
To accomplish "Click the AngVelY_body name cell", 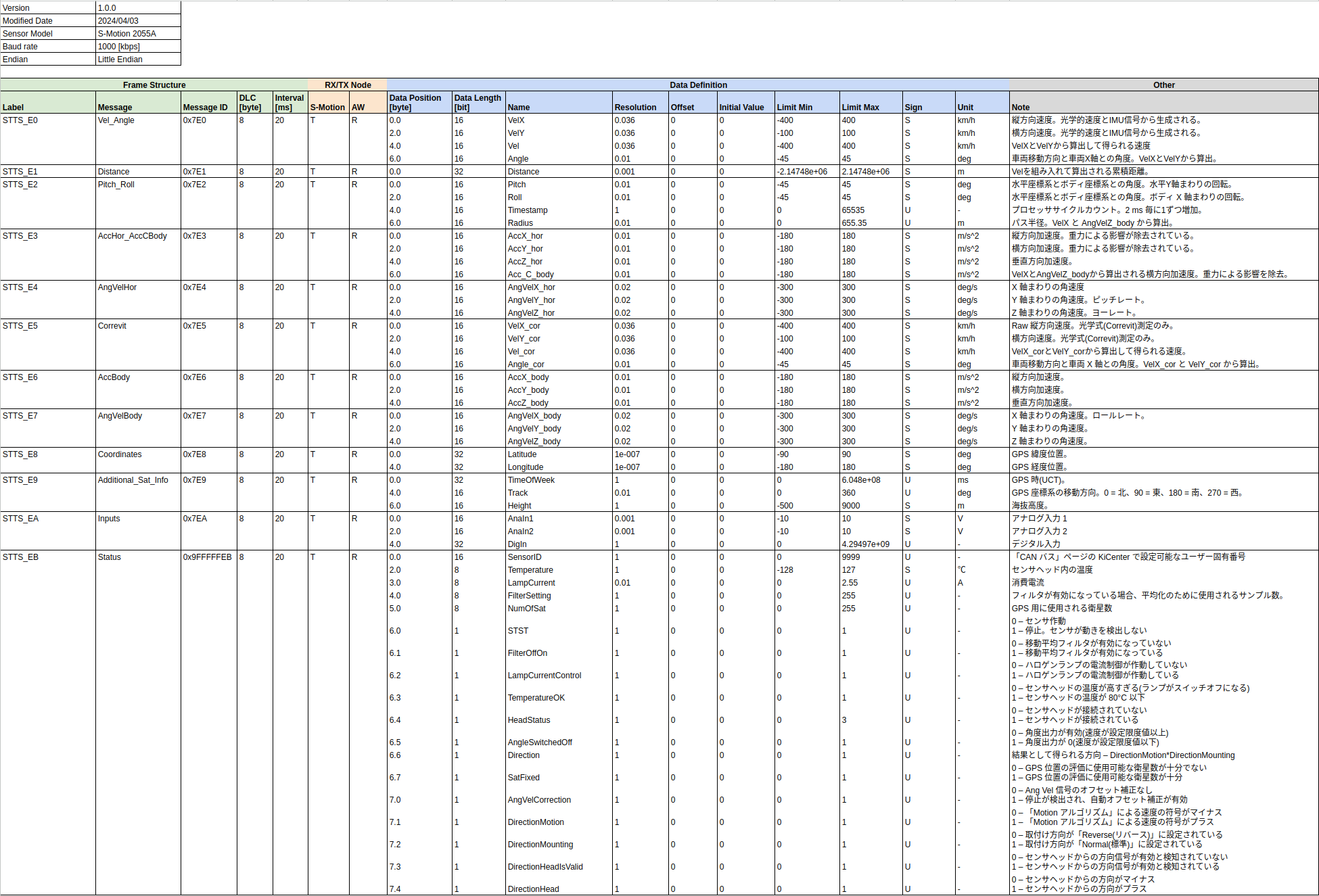I will click(x=559, y=429).
